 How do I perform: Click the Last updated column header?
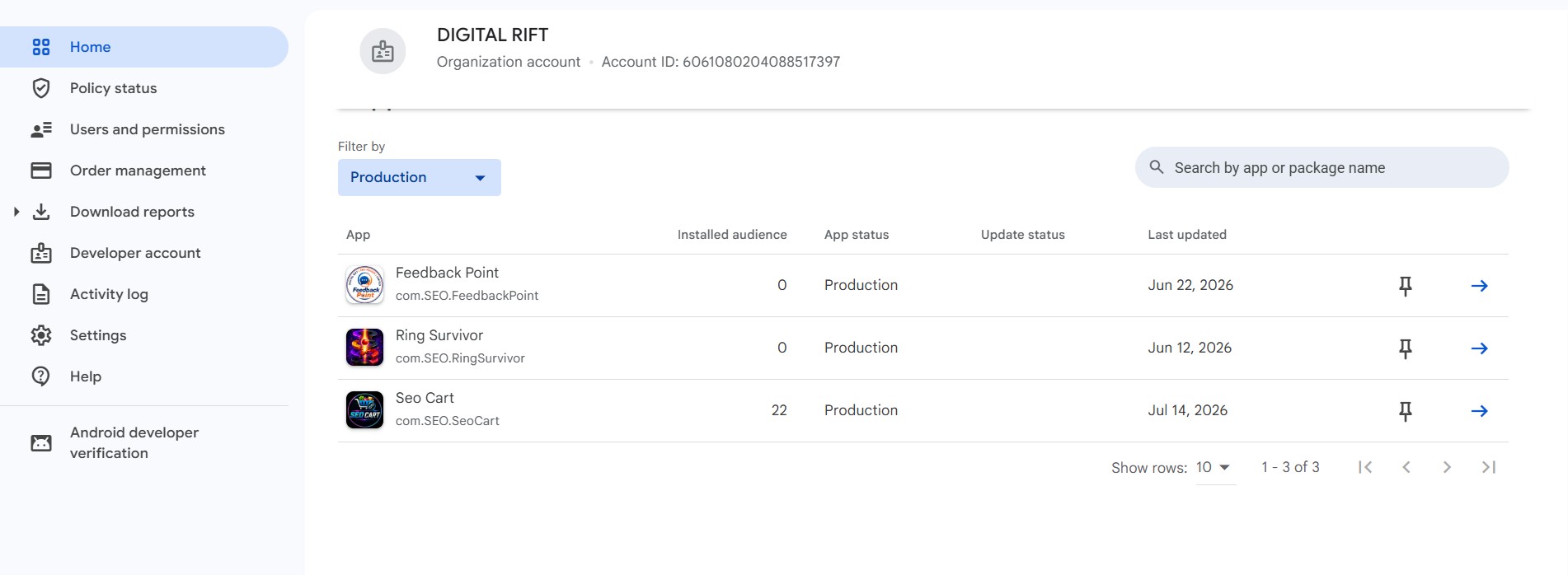coord(1187,235)
